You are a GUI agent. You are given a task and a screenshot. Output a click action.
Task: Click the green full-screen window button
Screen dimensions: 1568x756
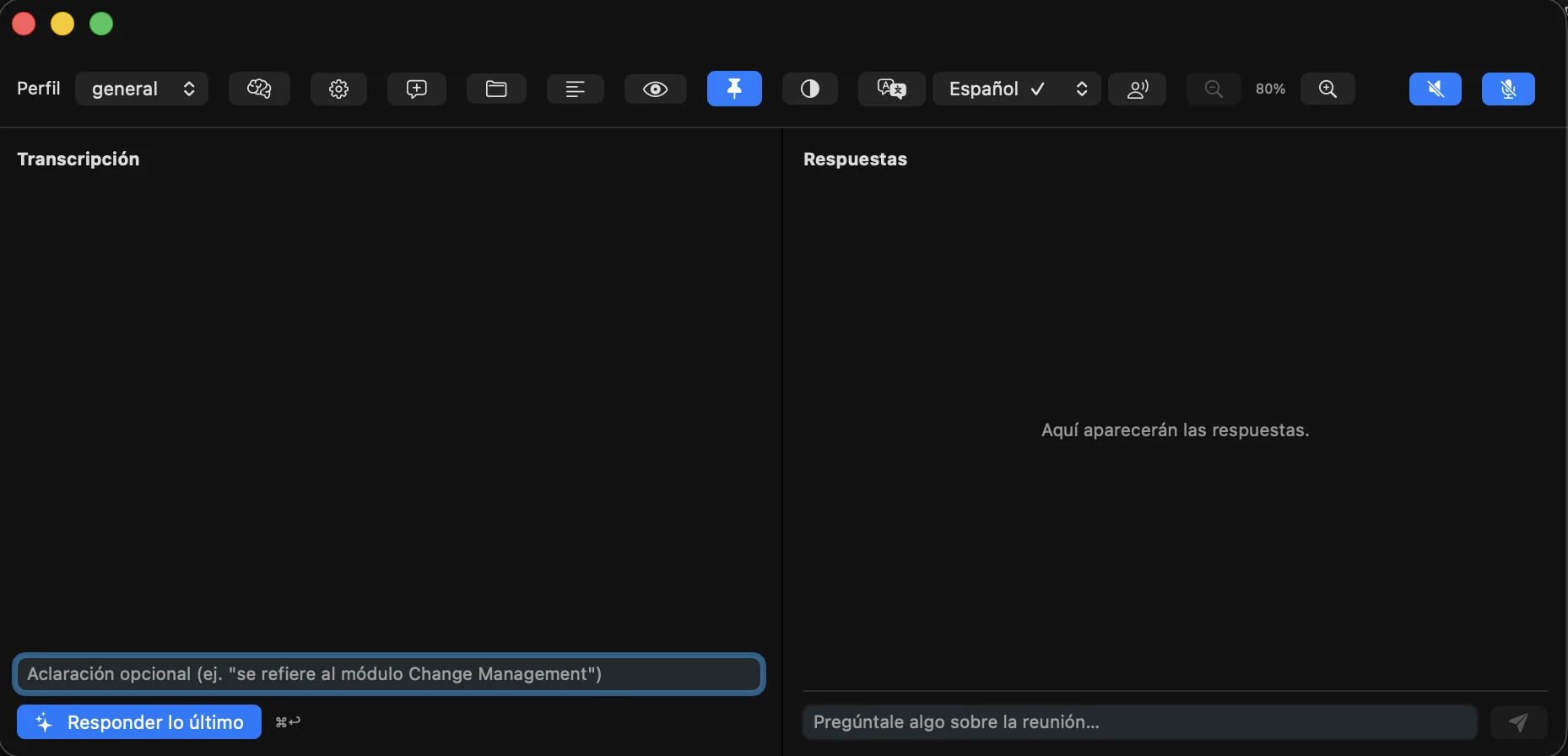(x=101, y=24)
